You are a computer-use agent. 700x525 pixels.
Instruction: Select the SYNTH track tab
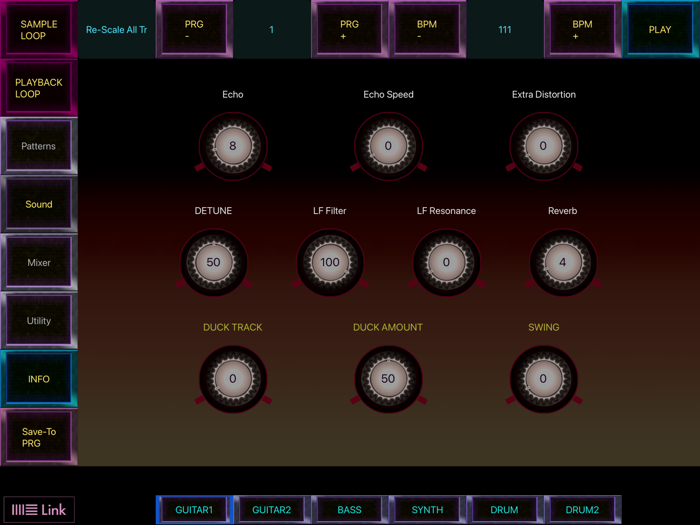[427, 509]
